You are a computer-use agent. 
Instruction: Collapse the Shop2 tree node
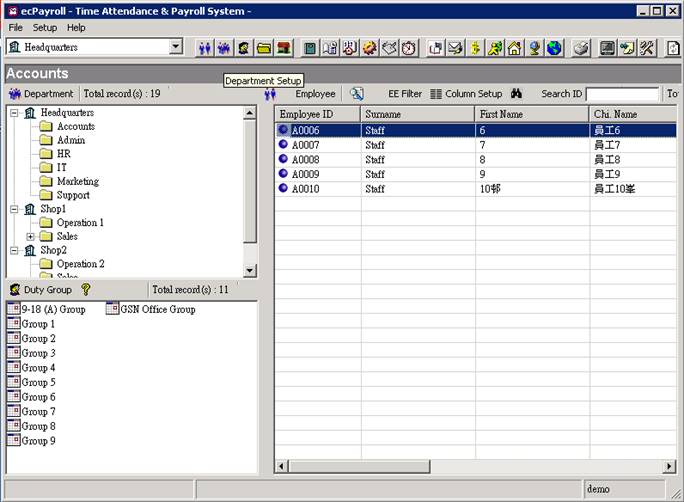14,250
